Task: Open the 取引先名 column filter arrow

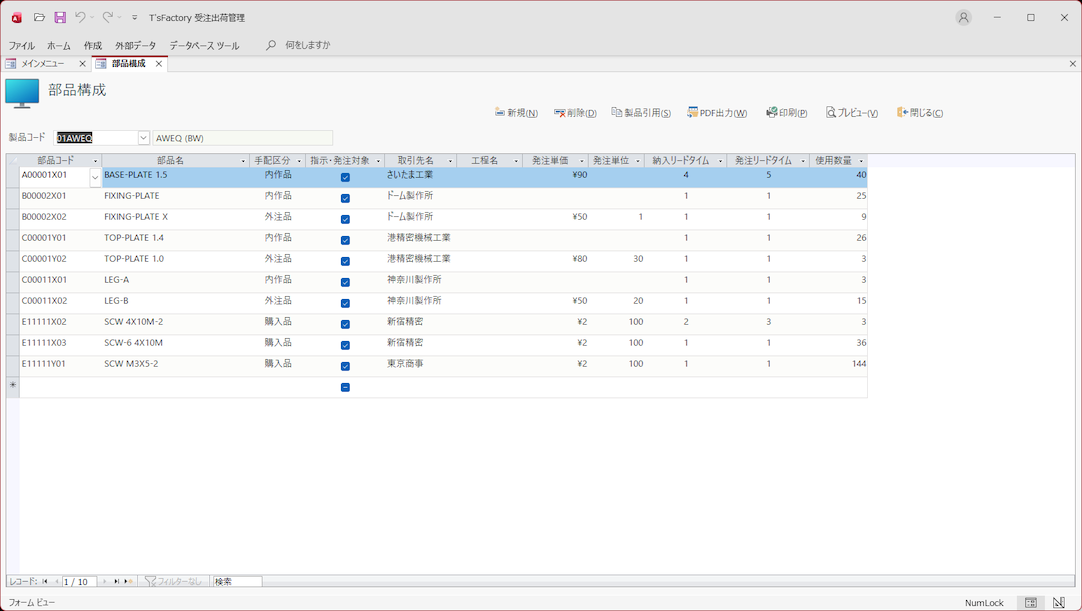Action: [x=450, y=161]
